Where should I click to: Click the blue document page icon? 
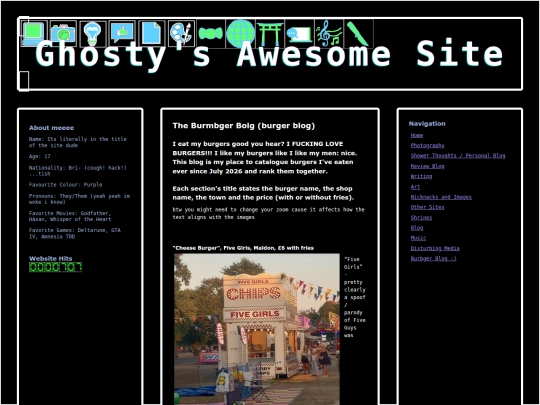click(152, 33)
